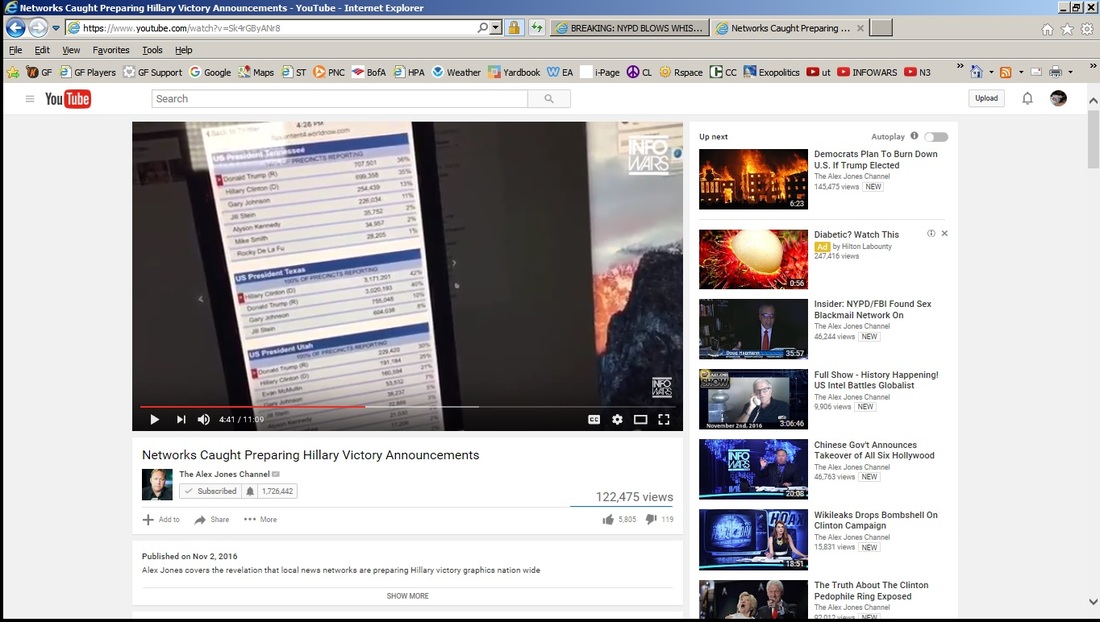Open the recent pages dropdown arrow
The height and width of the screenshot is (622, 1100).
(55, 29)
